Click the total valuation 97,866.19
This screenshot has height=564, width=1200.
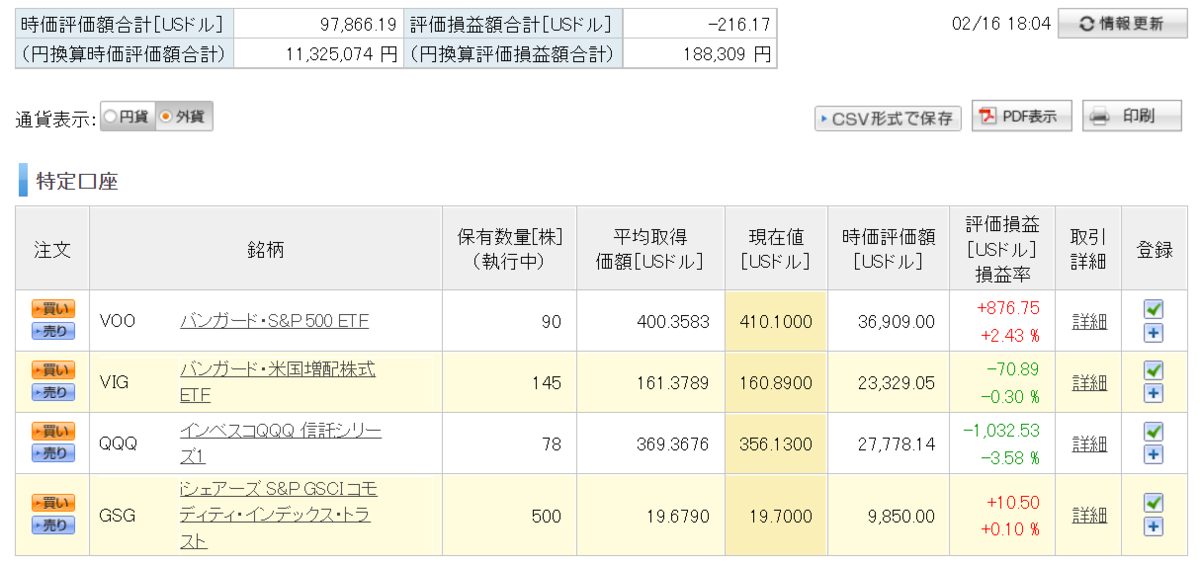coord(358,24)
